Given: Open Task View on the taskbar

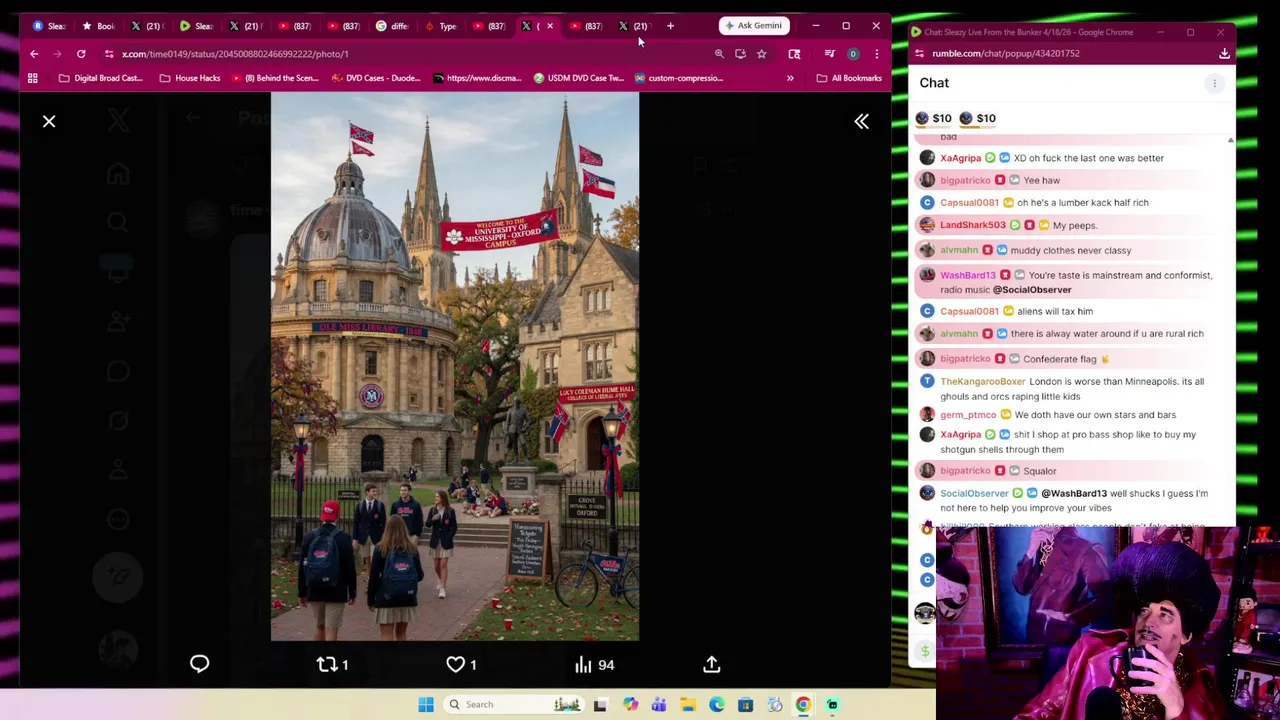Looking at the screenshot, I should click(x=600, y=704).
